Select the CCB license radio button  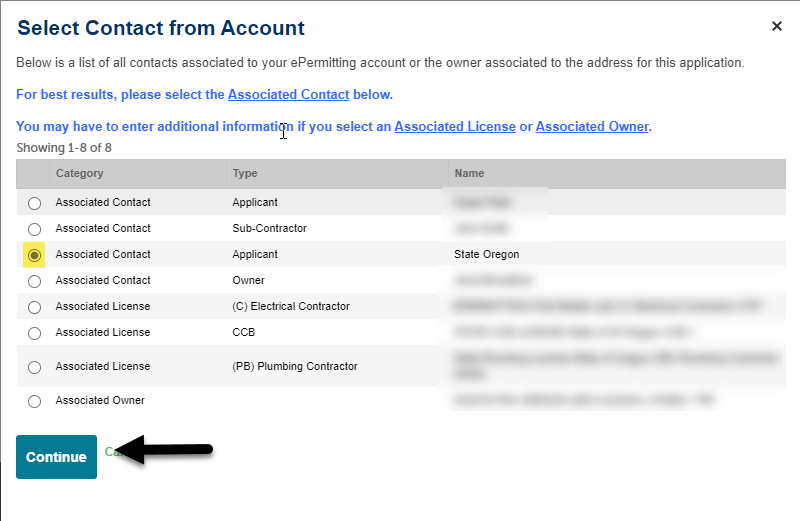click(x=35, y=333)
